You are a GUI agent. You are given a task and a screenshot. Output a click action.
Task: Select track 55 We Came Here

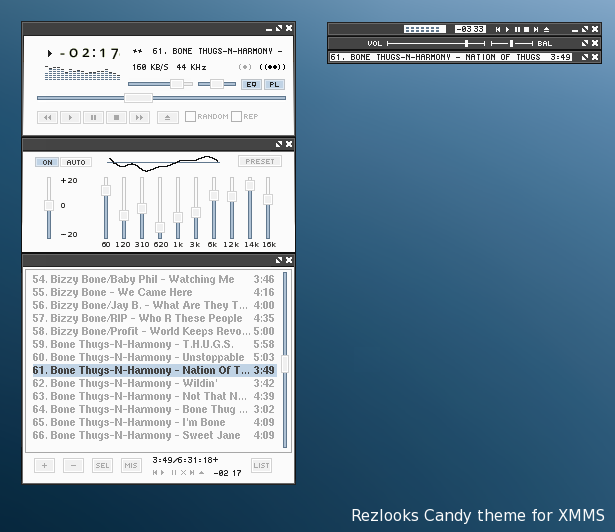click(x=154, y=292)
